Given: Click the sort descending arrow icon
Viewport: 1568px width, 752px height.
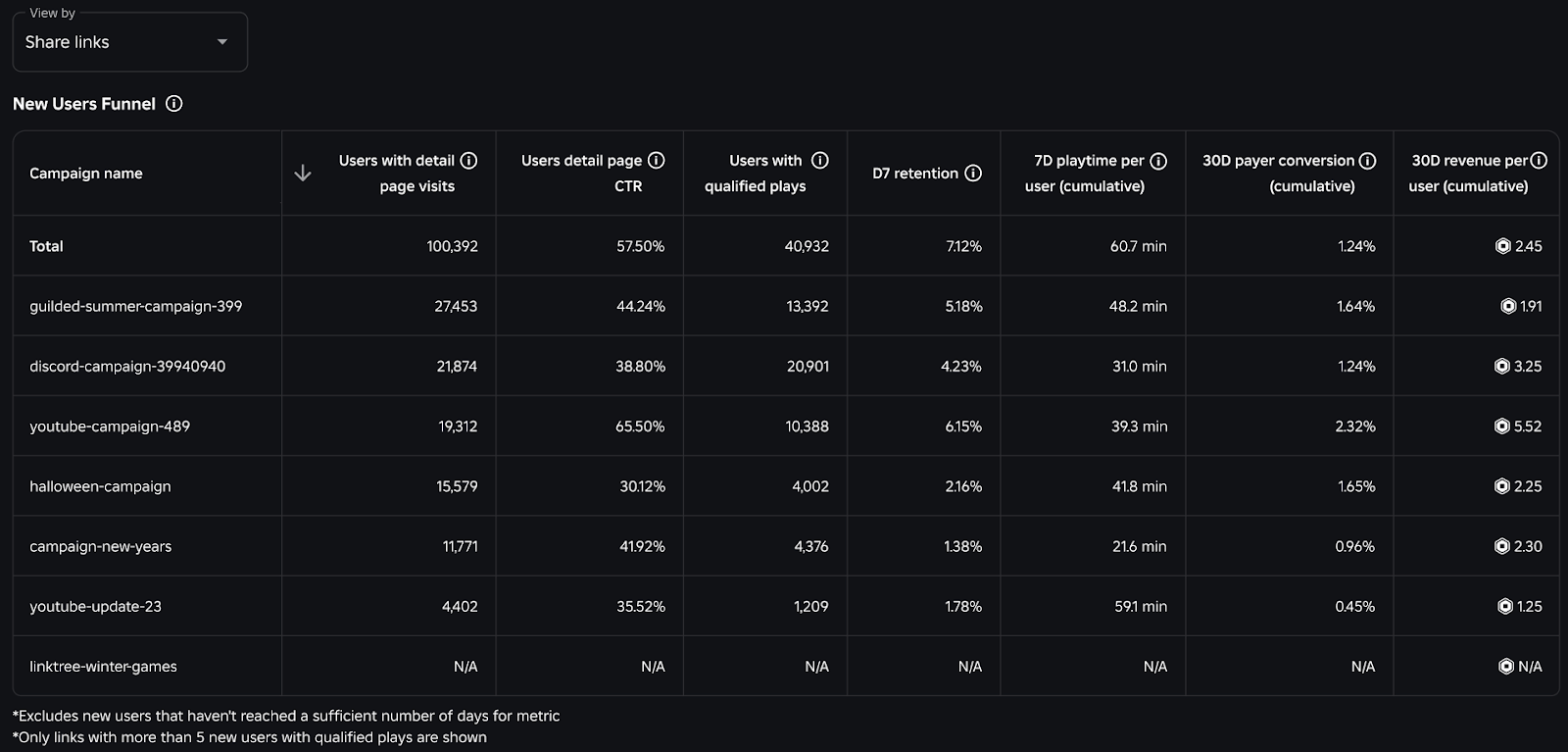Looking at the screenshot, I should (x=303, y=174).
